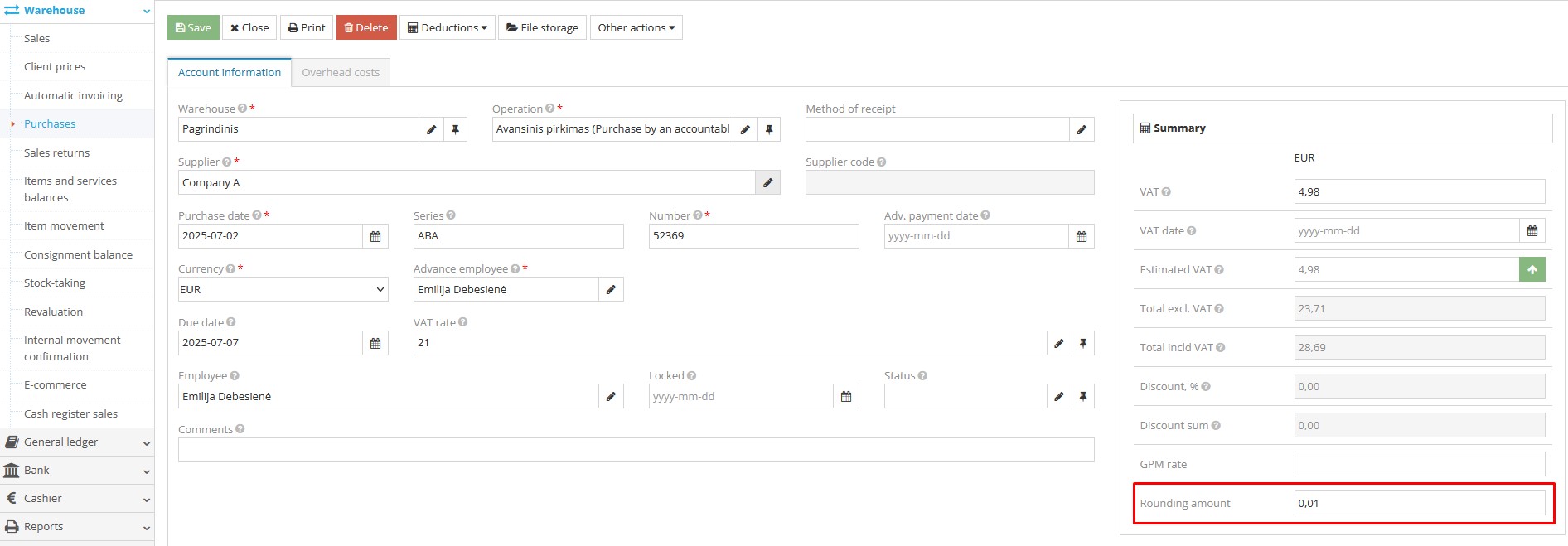Image resolution: width=1568 pixels, height=546 pixels.
Task: Click the pin icon beside Operation field
Action: (769, 129)
